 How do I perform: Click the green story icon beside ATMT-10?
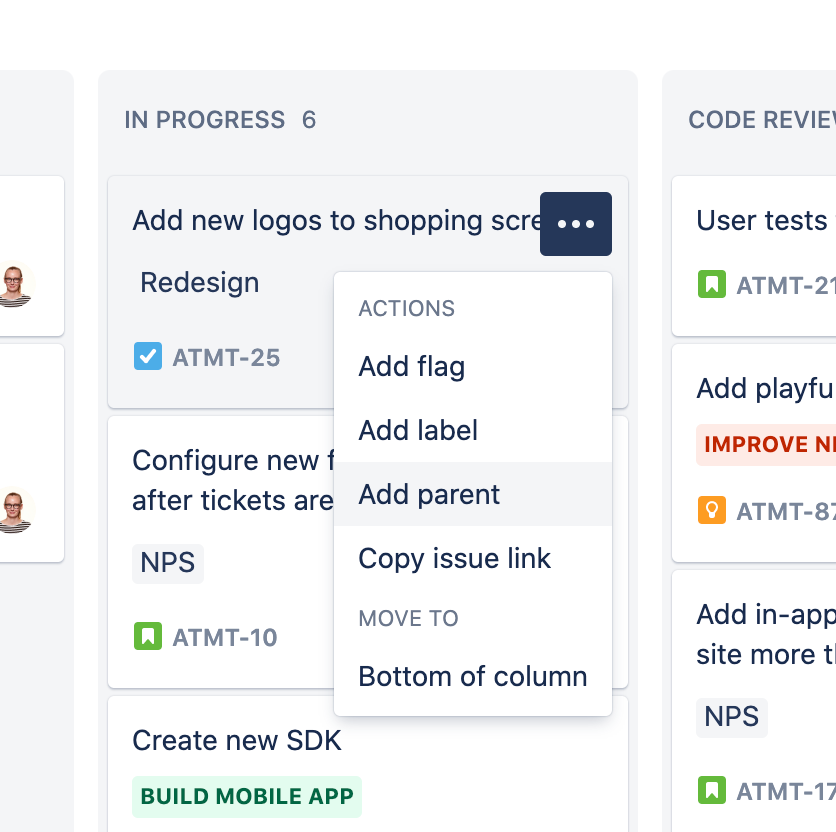tap(148, 636)
